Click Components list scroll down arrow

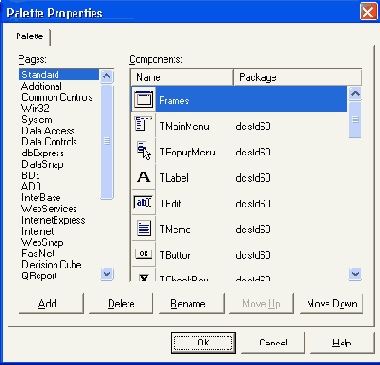pyautogui.click(x=355, y=274)
